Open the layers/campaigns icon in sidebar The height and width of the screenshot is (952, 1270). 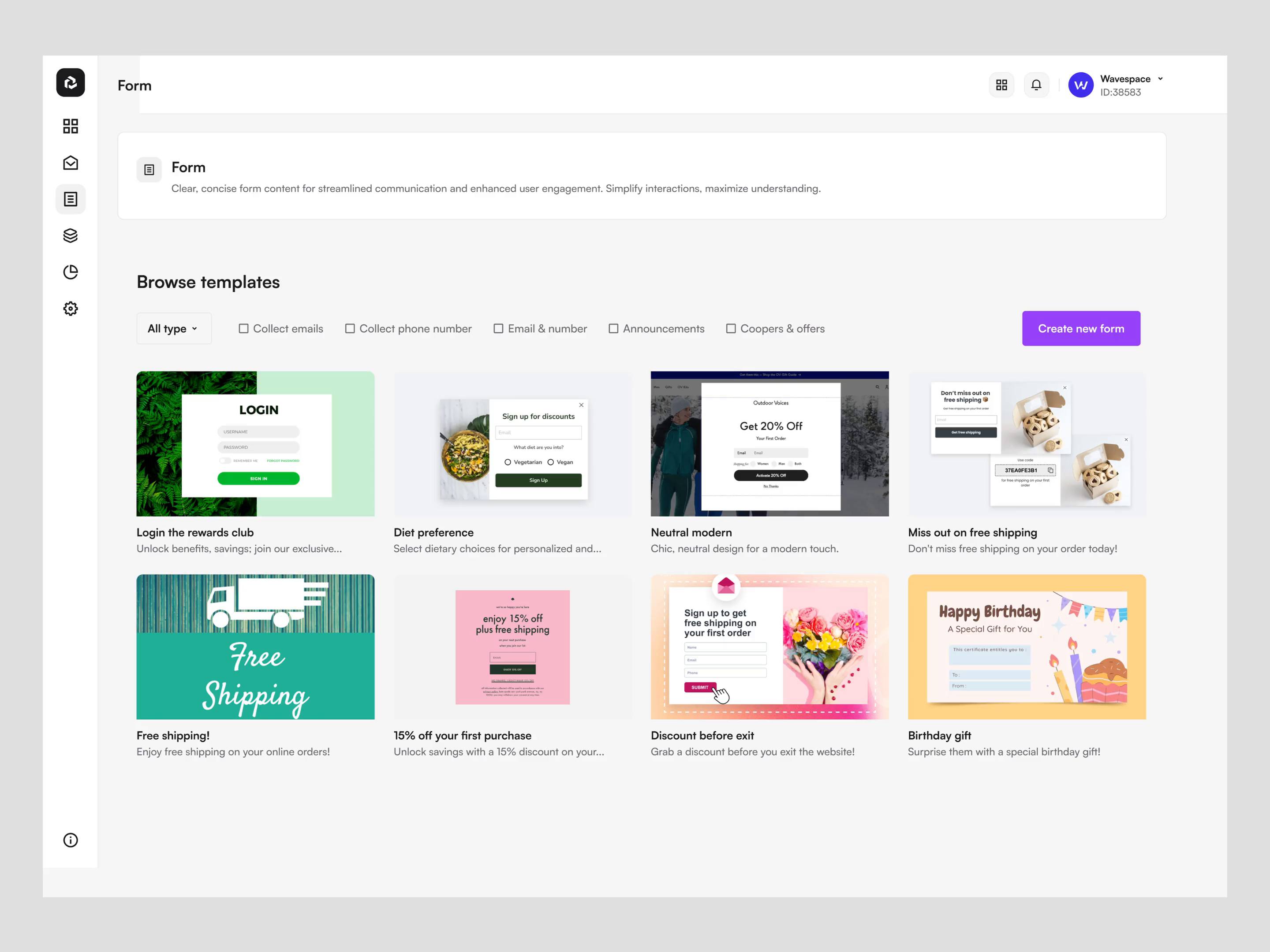pos(70,235)
